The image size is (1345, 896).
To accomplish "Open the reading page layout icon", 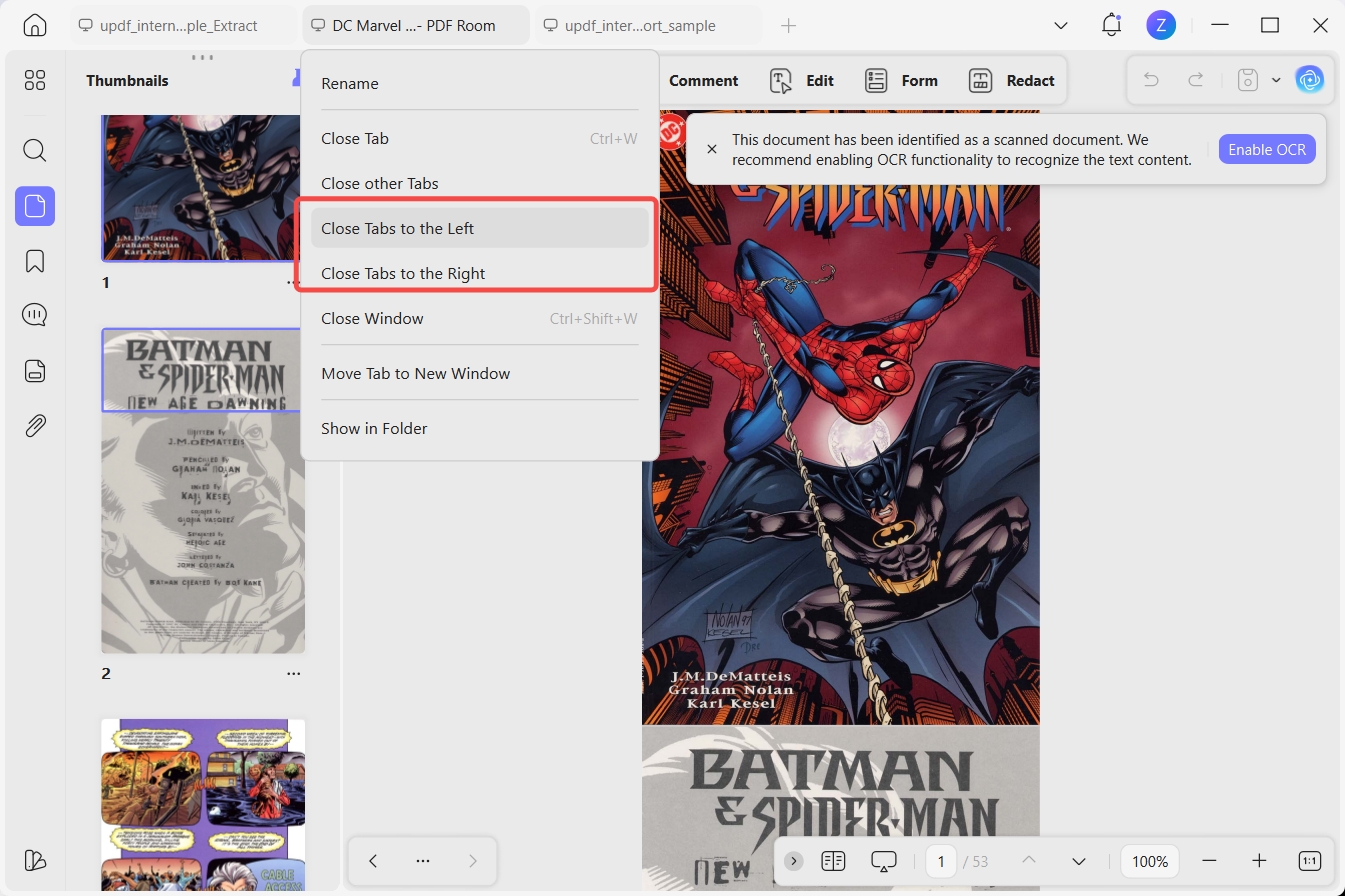I will point(833,861).
